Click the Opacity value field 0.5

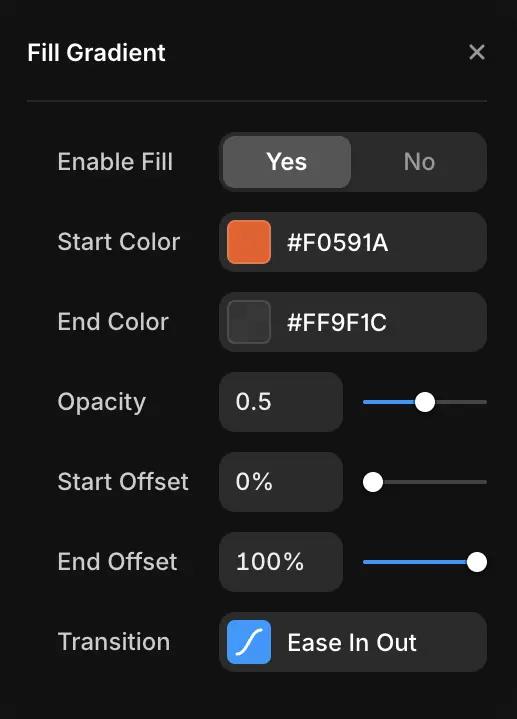[x=281, y=402]
